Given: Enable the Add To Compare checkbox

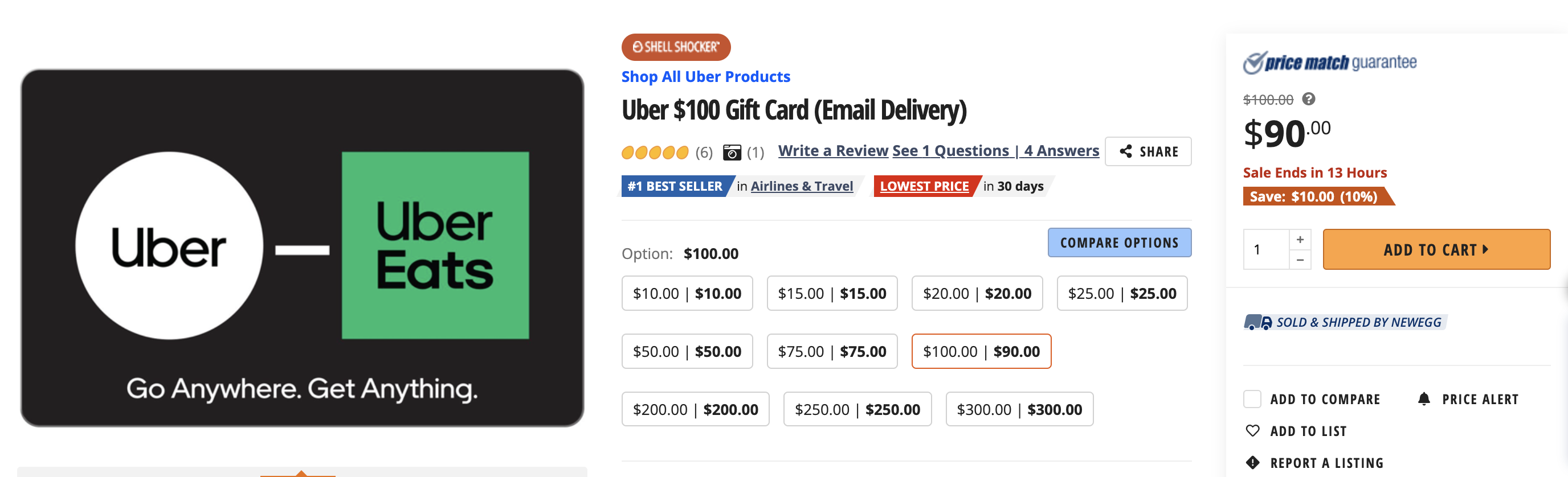Looking at the screenshot, I should 1252,398.
